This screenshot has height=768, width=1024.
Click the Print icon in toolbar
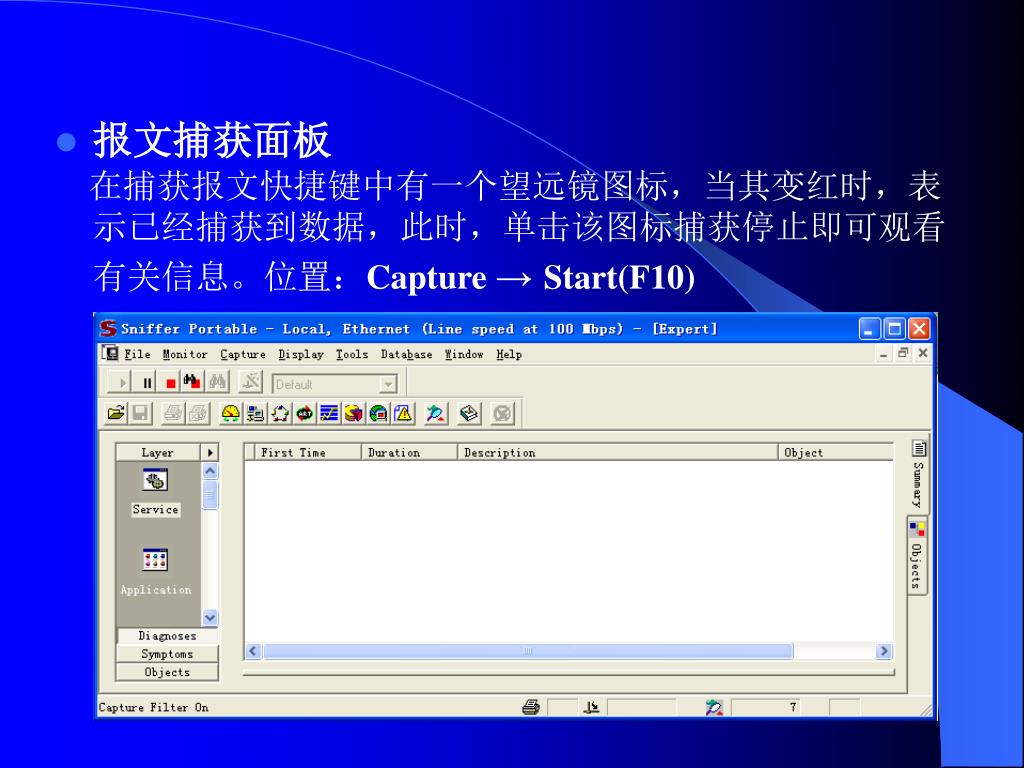pos(172,413)
